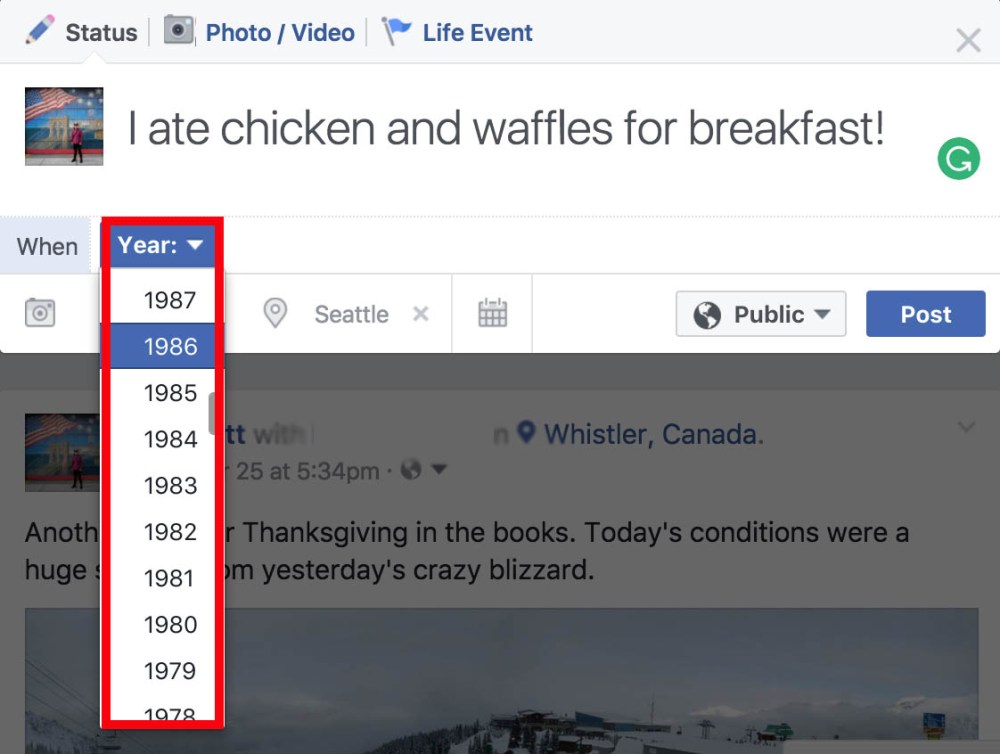Viewport: 1000px width, 754px height.
Task: Open the Year dropdown
Action: 161,245
